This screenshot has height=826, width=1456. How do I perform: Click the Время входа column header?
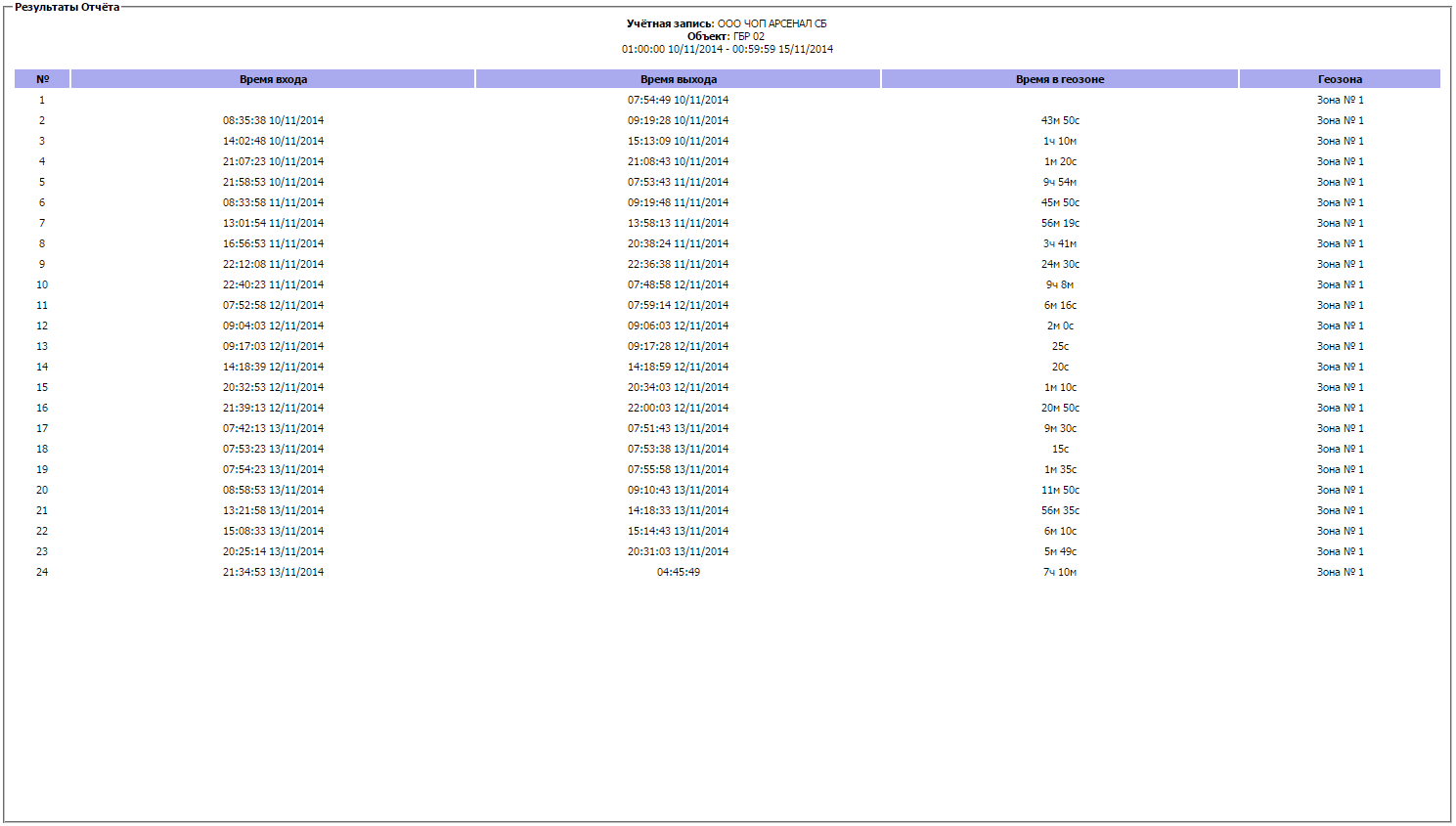[273, 79]
